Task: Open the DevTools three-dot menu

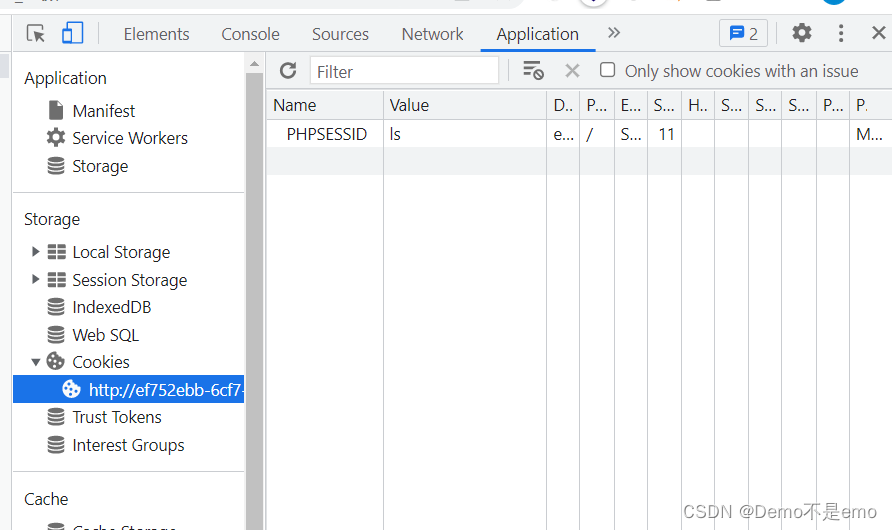Action: click(x=841, y=33)
